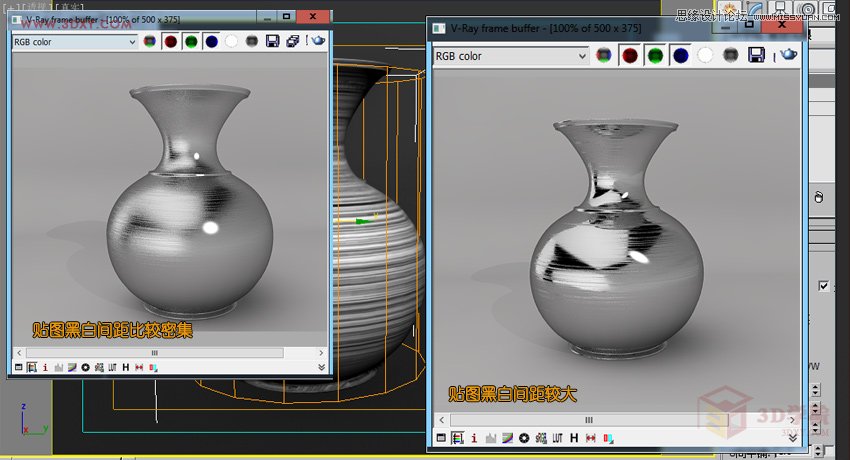Click the curves correction icon in the right frame buffer
Viewport: 850px width, 460px height.
tap(507, 438)
